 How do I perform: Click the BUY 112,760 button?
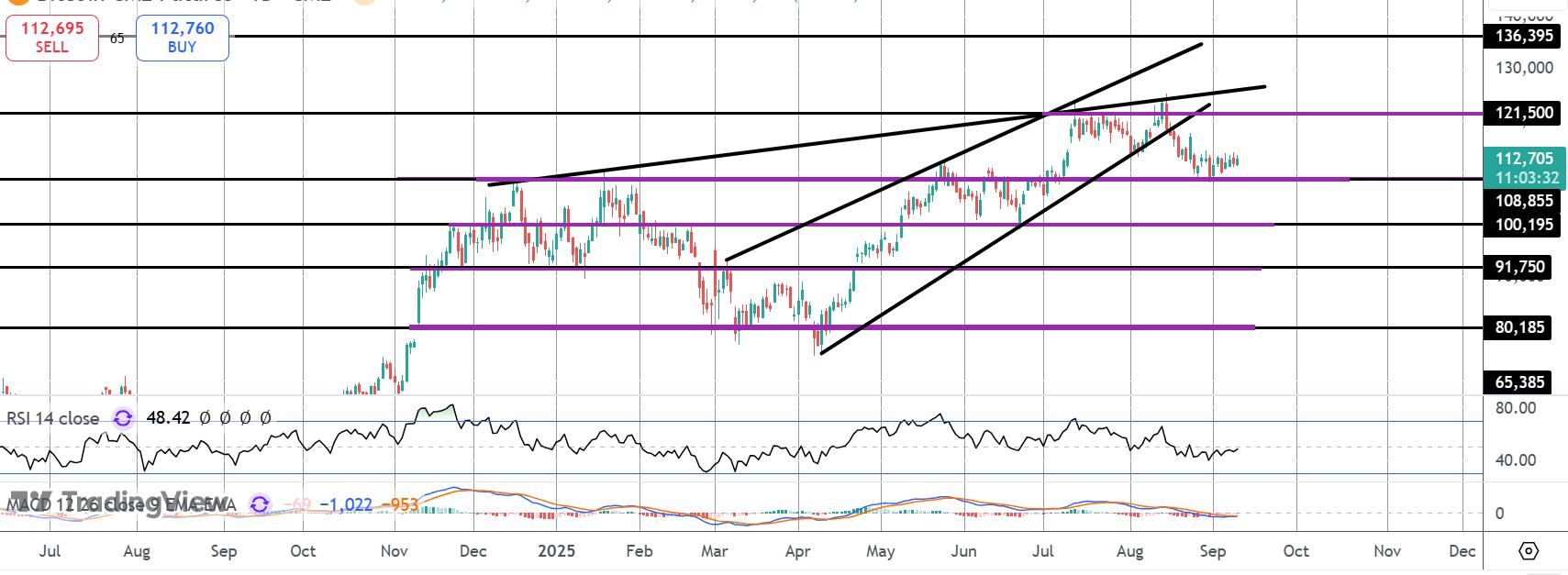[x=182, y=38]
